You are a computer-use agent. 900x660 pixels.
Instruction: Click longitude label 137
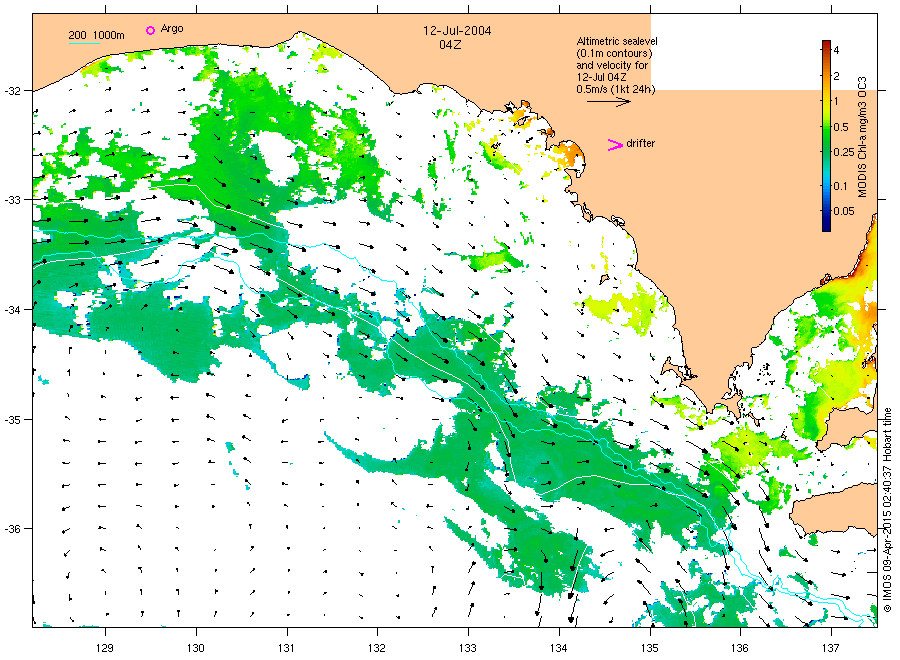[x=831, y=649]
